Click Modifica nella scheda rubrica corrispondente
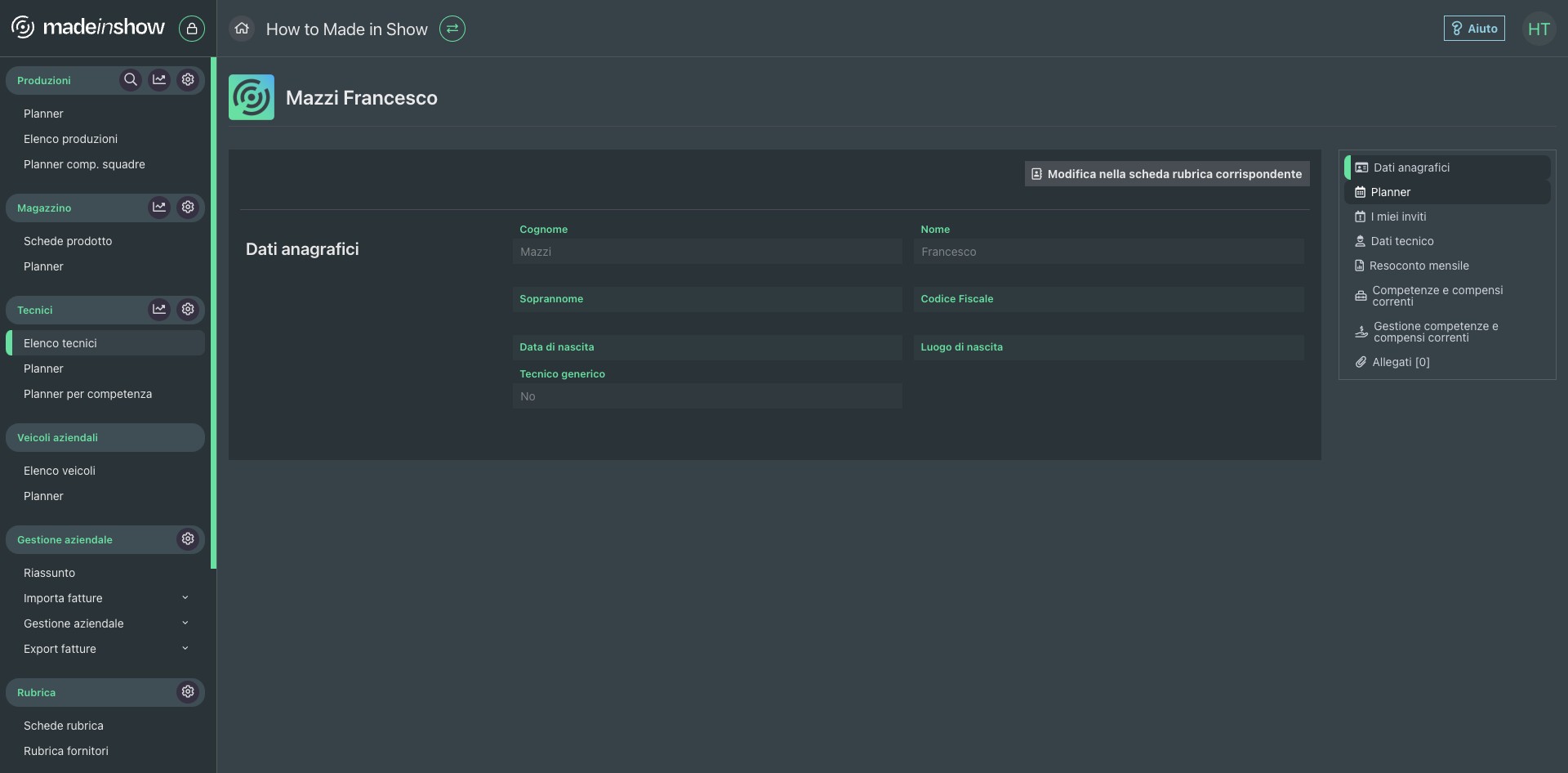The width and height of the screenshot is (1568, 773). pyautogui.click(x=1167, y=174)
